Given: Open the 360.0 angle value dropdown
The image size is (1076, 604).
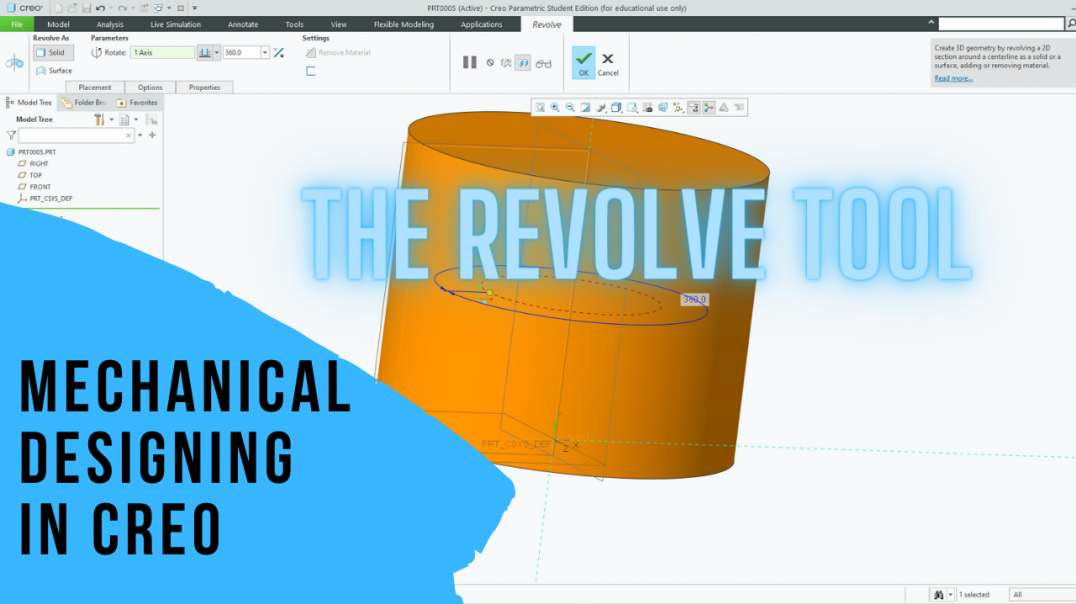Looking at the screenshot, I should (x=265, y=52).
